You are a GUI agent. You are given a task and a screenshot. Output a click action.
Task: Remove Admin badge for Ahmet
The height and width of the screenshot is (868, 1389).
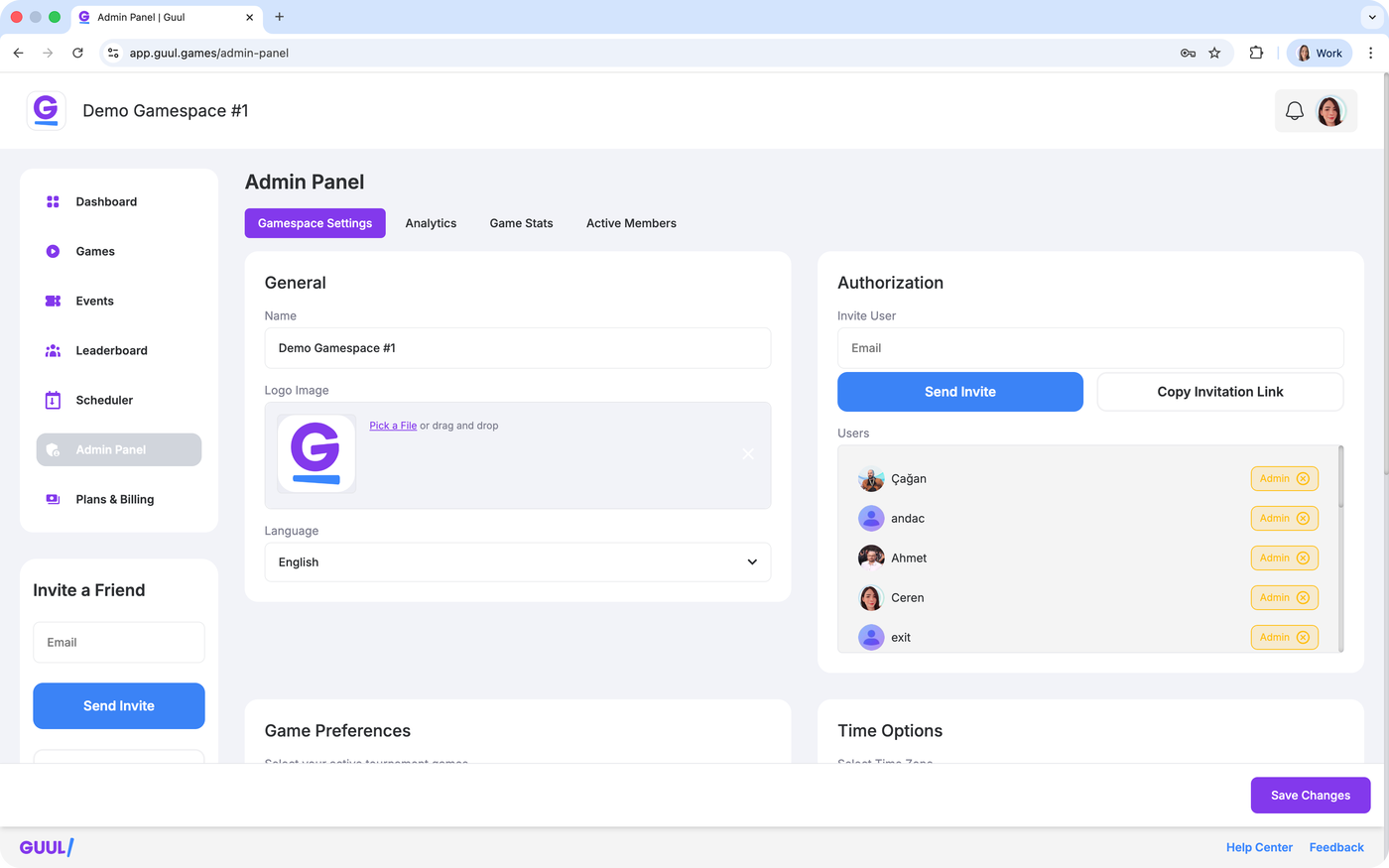pos(1303,558)
